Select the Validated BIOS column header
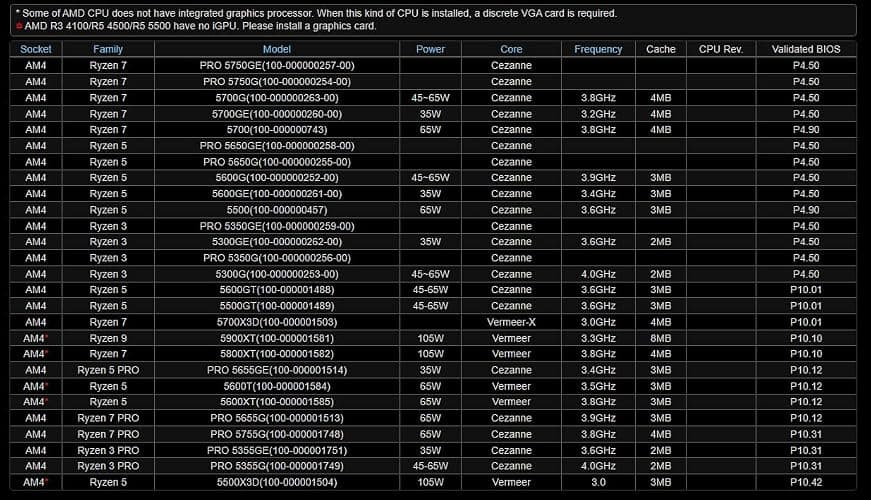Image resolution: width=871 pixels, height=500 pixels. (x=805, y=49)
